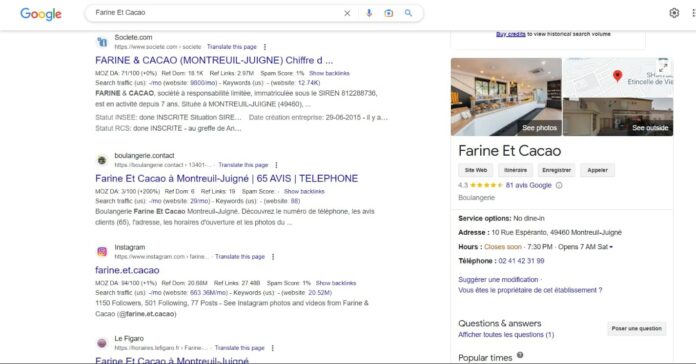Submit search with magnifying glass icon
Viewport: 696px width, 364px height.
[408, 13]
